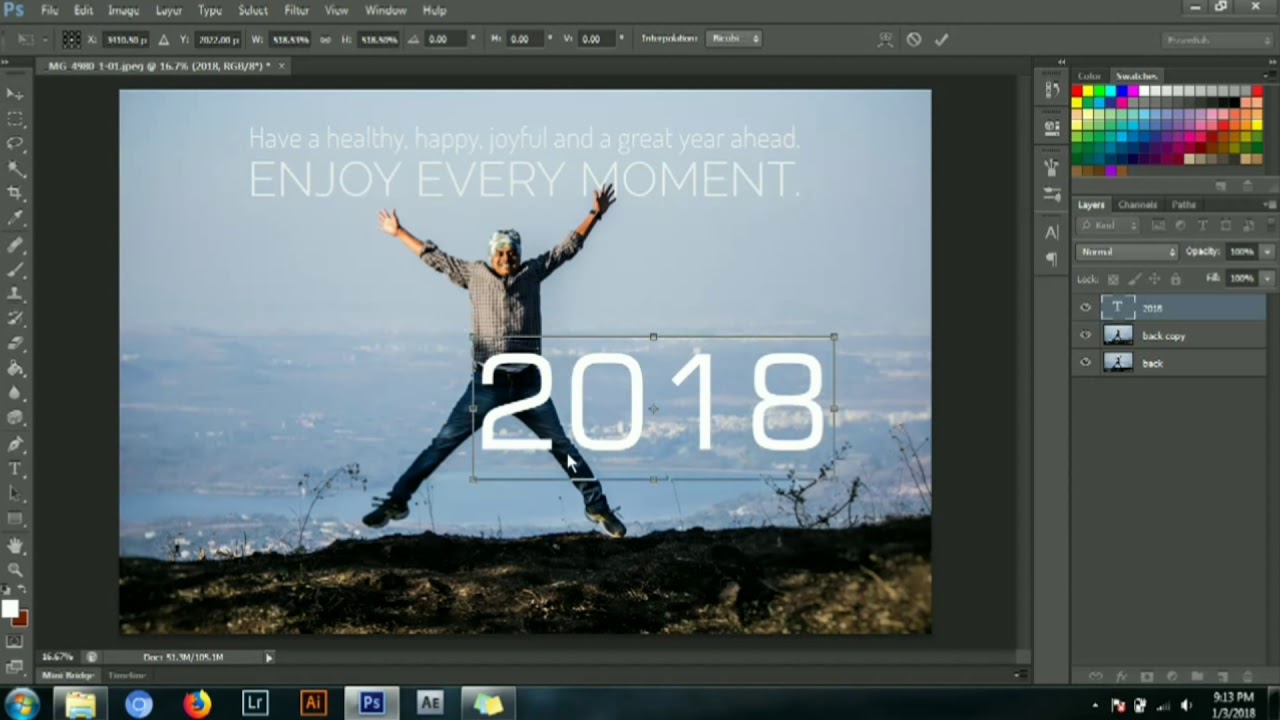Open the Opacity slider dropdown arrow
The height and width of the screenshot is (720, 1280).
pyautogui.click(x=1268, y=252)
